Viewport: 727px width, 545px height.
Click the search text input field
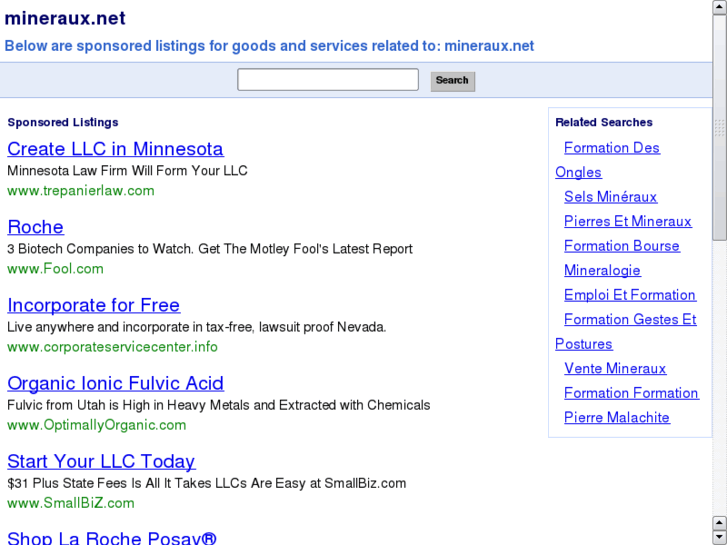click(328, 80)
